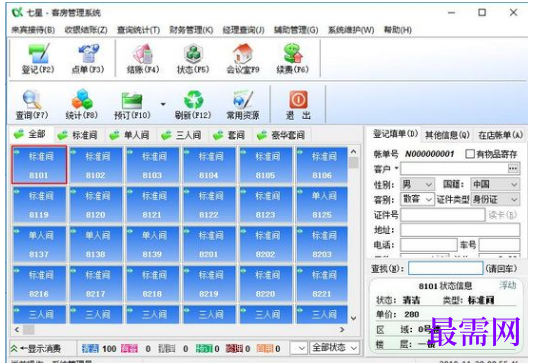
Task: Open the 国籍 nationality dropdown
Action: click(495, 185)
